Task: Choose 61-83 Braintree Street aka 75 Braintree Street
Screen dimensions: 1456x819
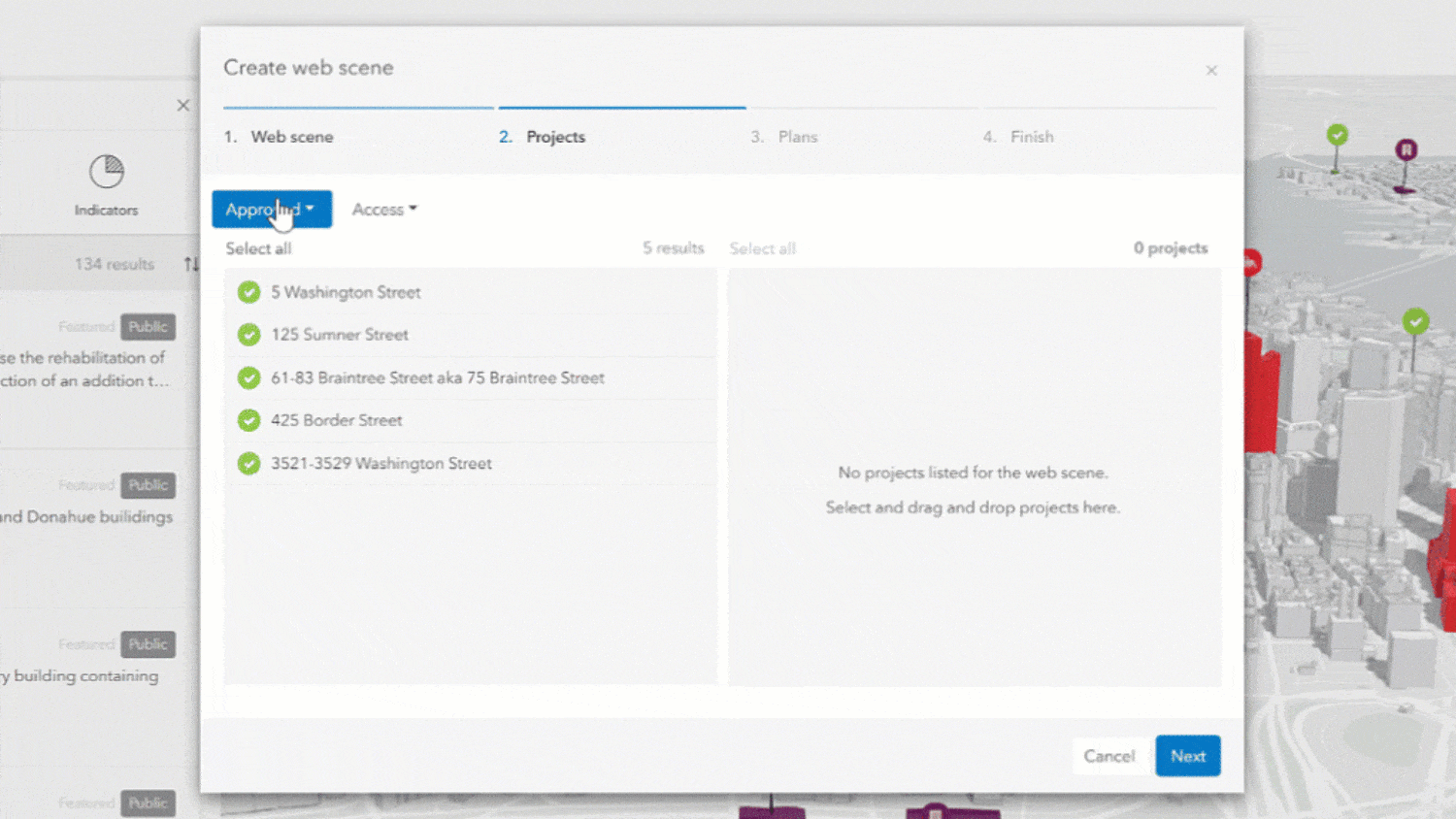Action: pos(472,377)
